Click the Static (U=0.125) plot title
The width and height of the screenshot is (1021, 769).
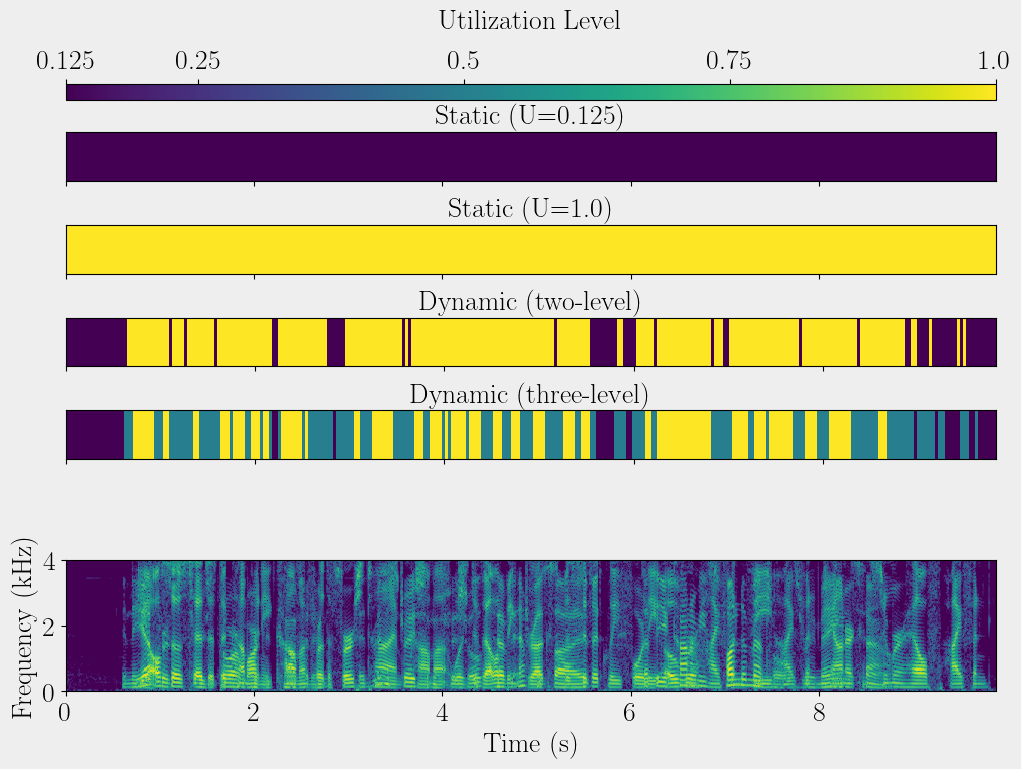[x=529, y=116]
